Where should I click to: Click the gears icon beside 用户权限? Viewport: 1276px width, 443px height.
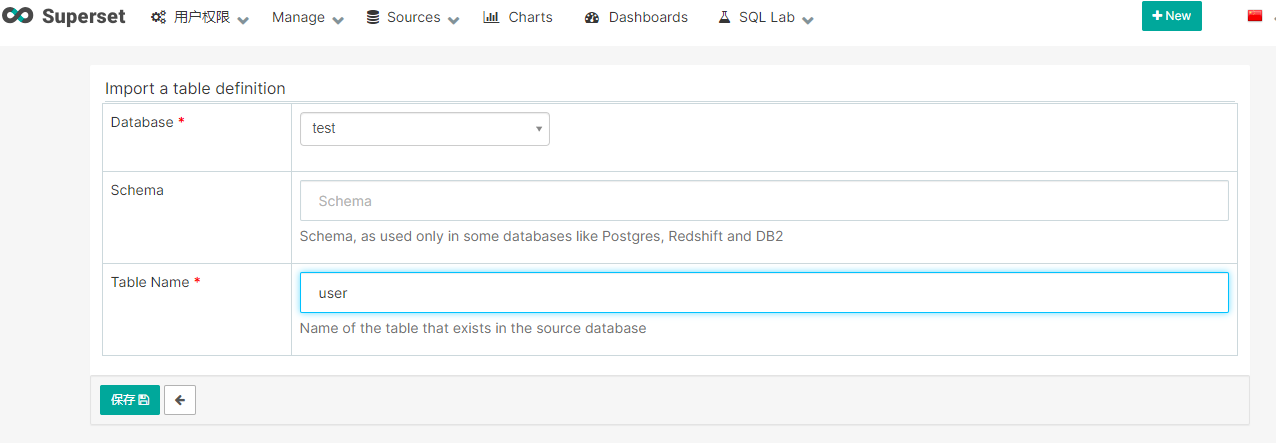coord(158,17)
